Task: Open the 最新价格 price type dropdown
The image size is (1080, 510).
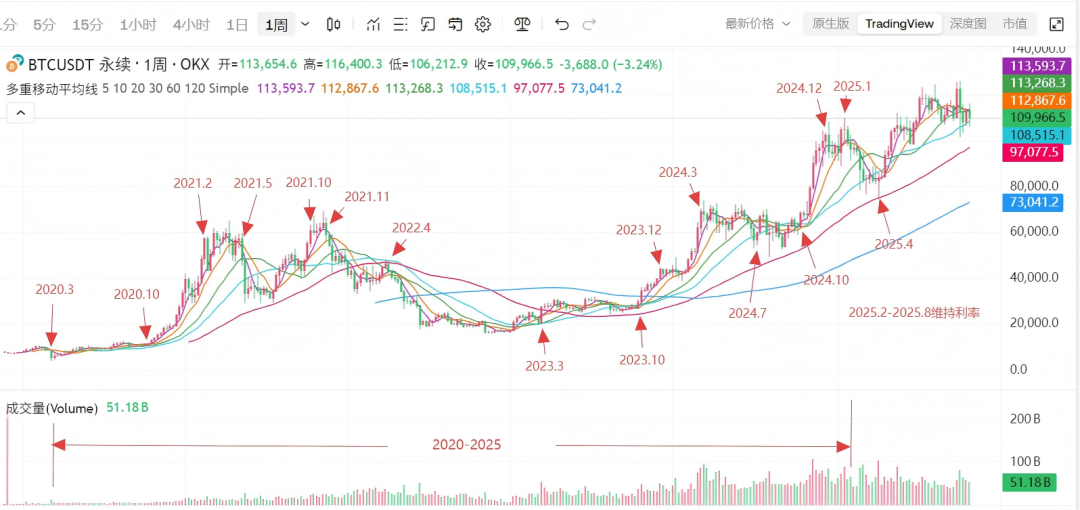Action: point(757,23)
